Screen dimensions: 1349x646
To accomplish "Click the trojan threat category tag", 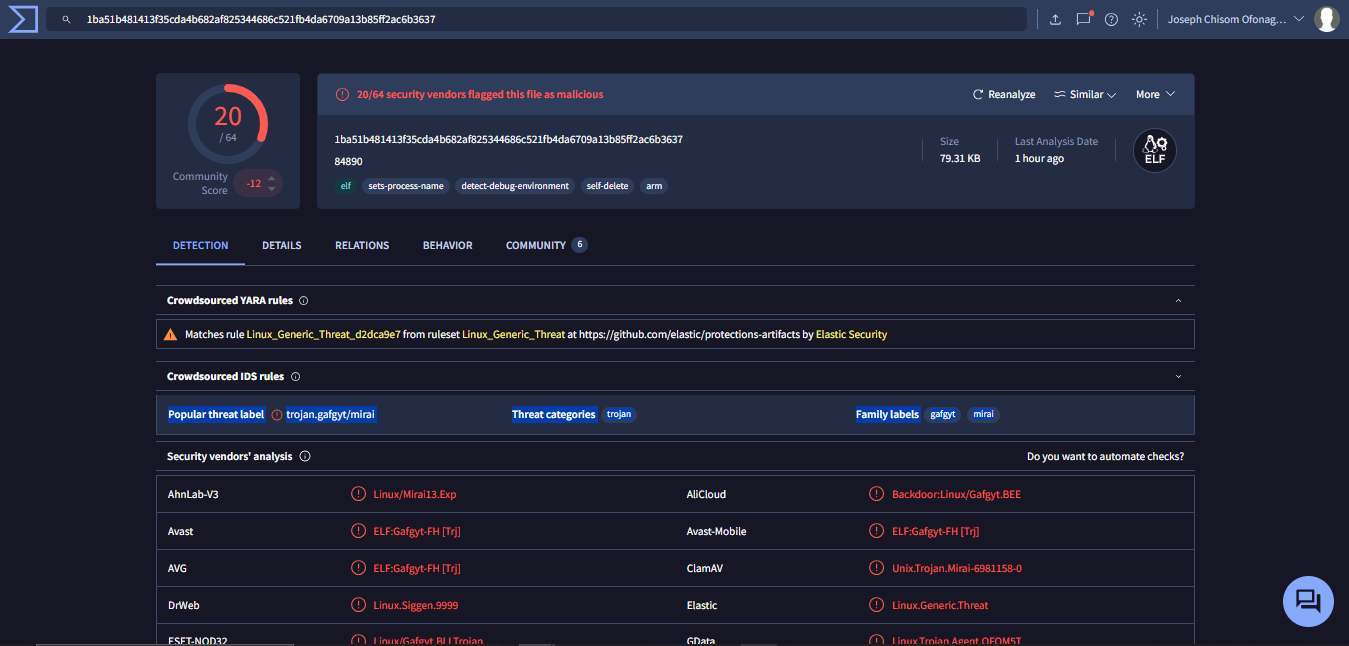I will (619, 414).
